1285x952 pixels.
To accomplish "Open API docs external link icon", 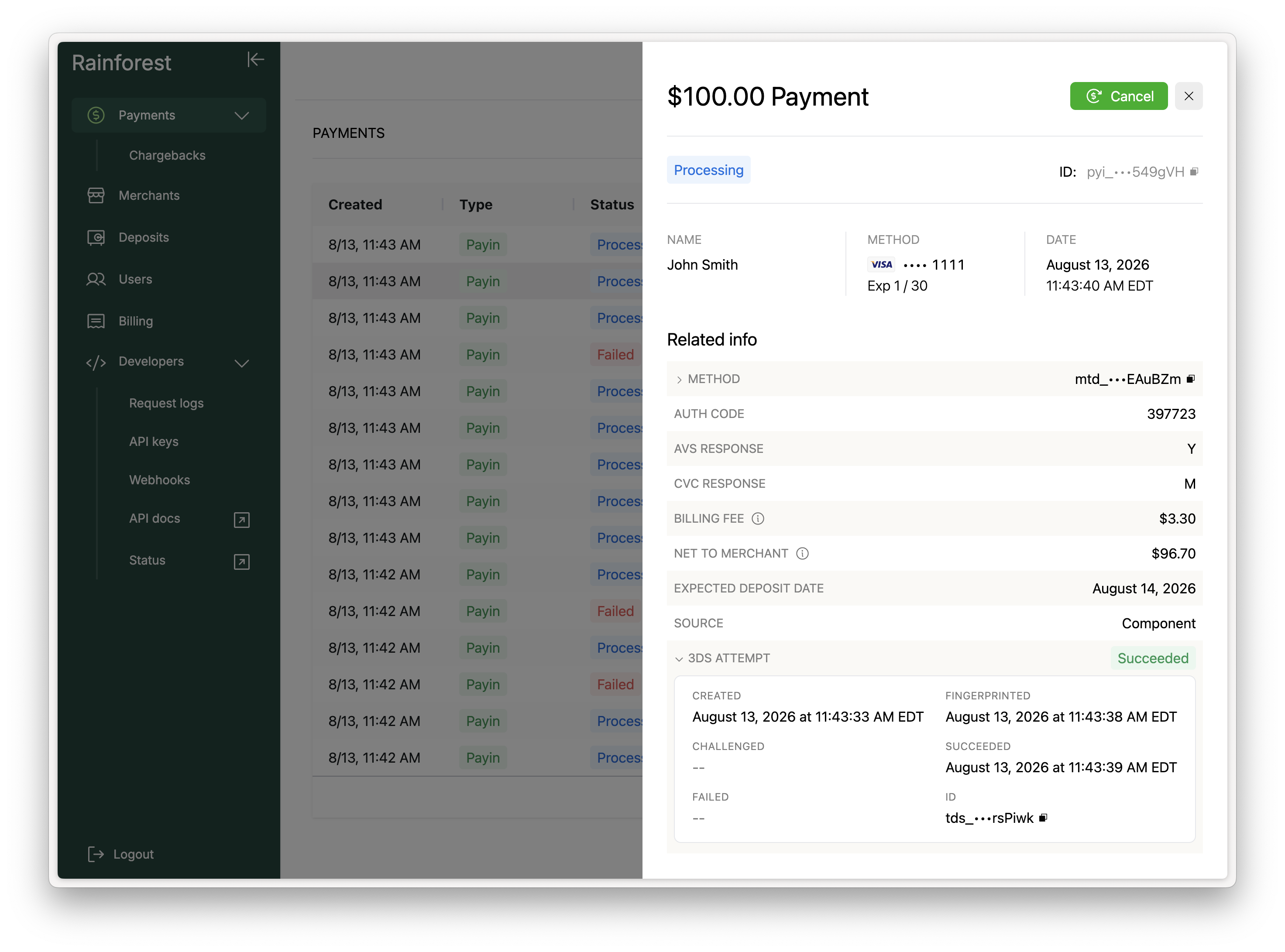I will pyautogui.click(x=241, y=520).
